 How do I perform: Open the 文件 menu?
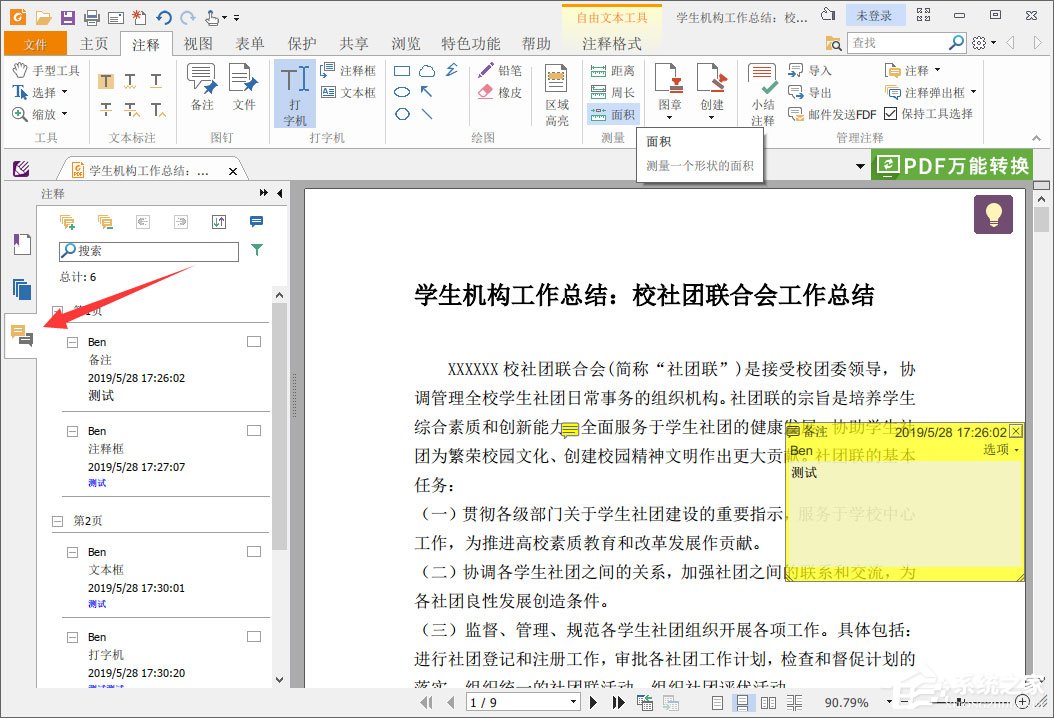click(35, 43)
